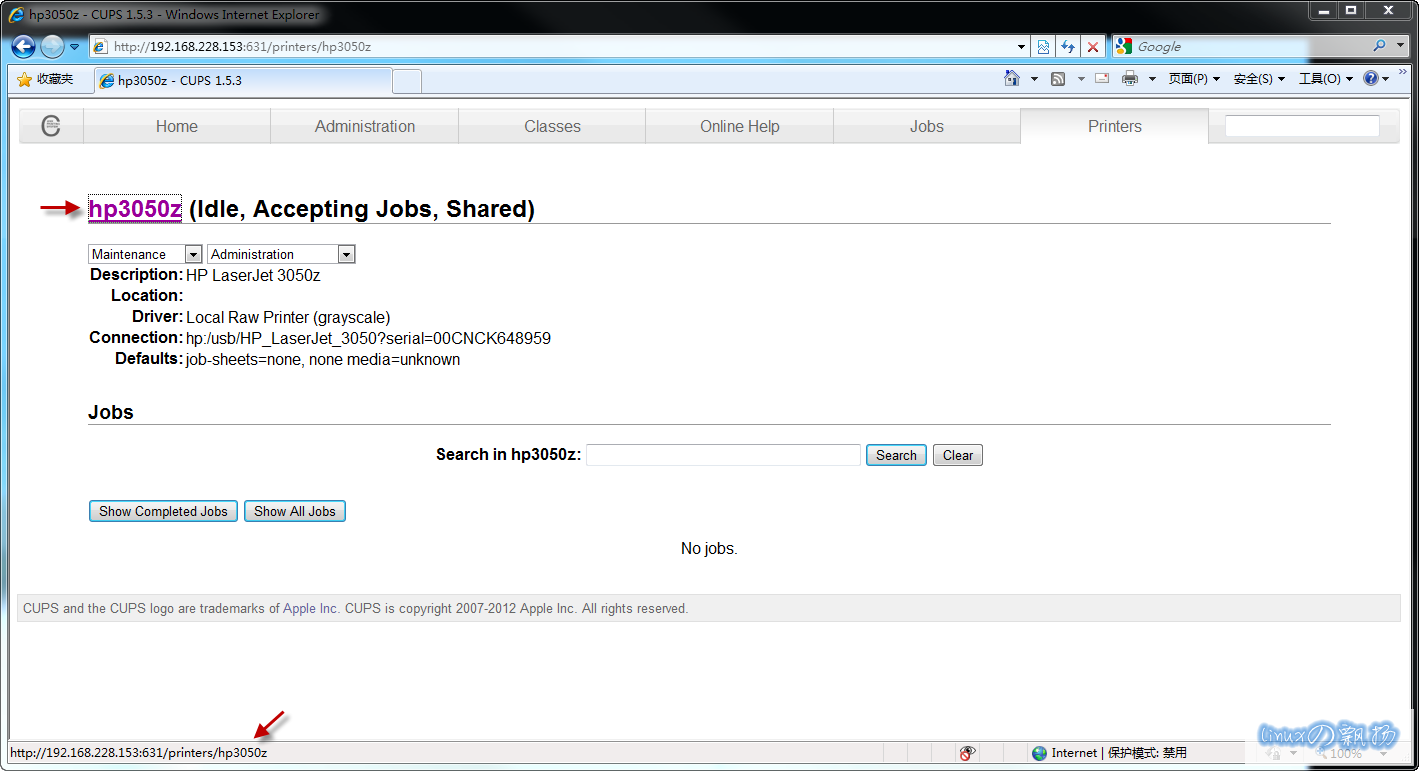This screenshot has height=771, width=1419.
Task: Expand the Help icon dropdown arrow
Action: click(x=1385, y=79)
